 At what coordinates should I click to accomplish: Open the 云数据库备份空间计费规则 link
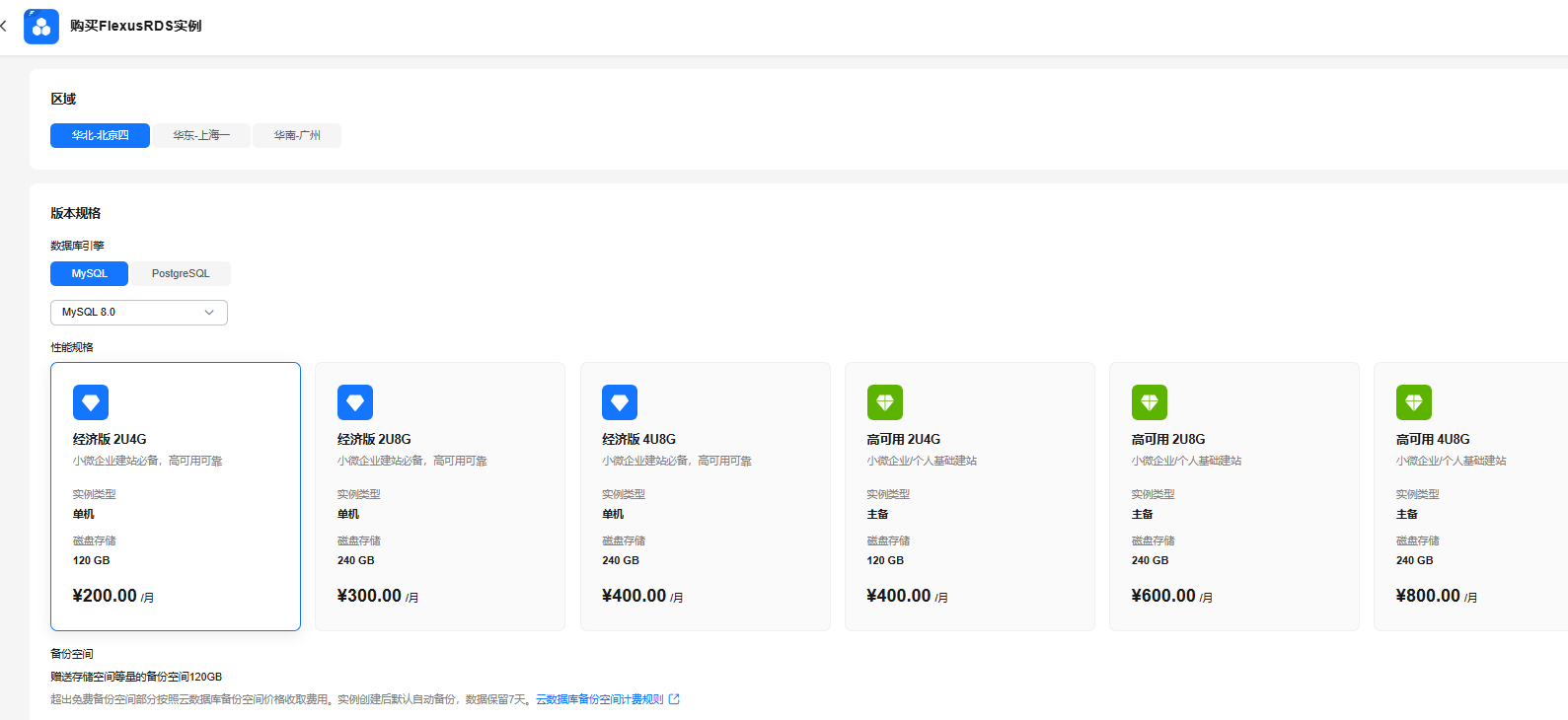[x=600, y=699]
